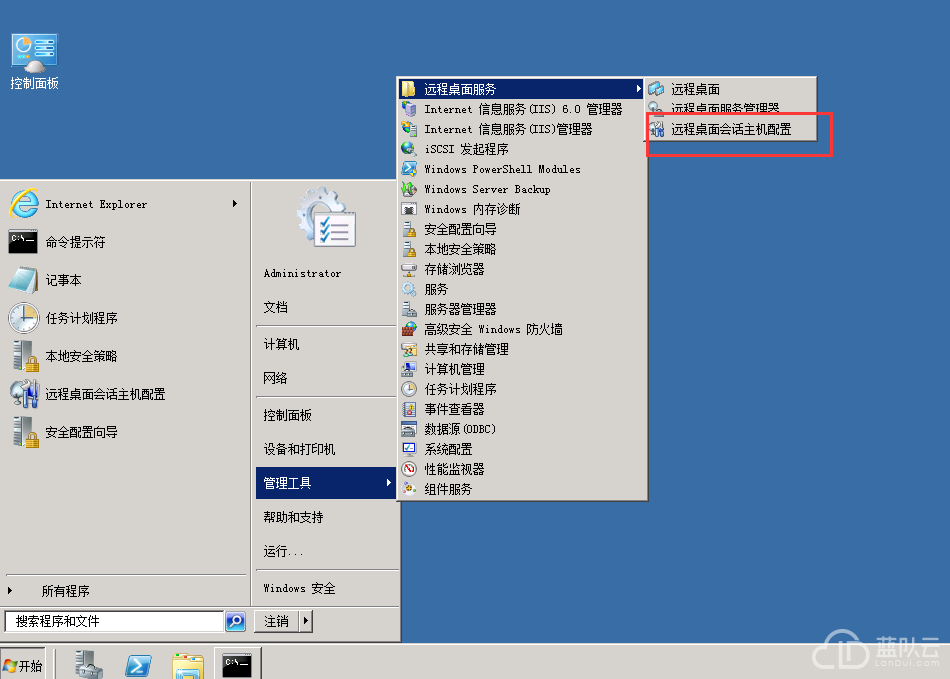Open Windows Explorer folder on taskbar
This screenshot has width=950, height=679.
188,665
